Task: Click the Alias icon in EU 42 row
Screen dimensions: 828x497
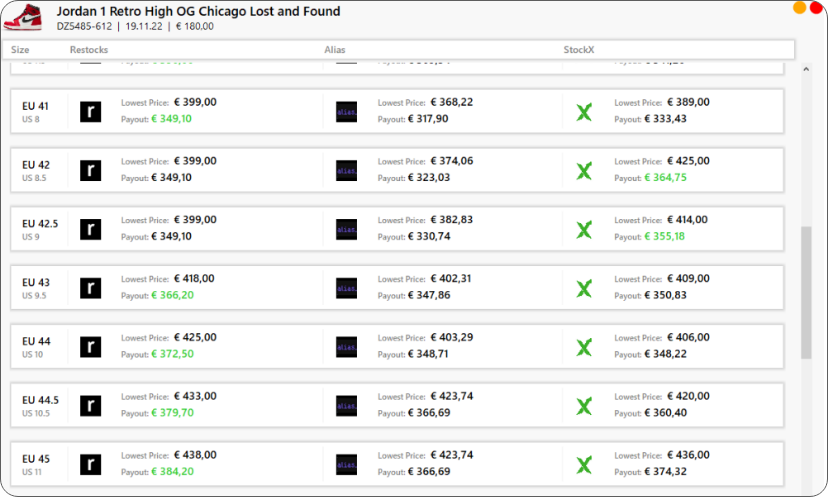Action: (346, 171)
